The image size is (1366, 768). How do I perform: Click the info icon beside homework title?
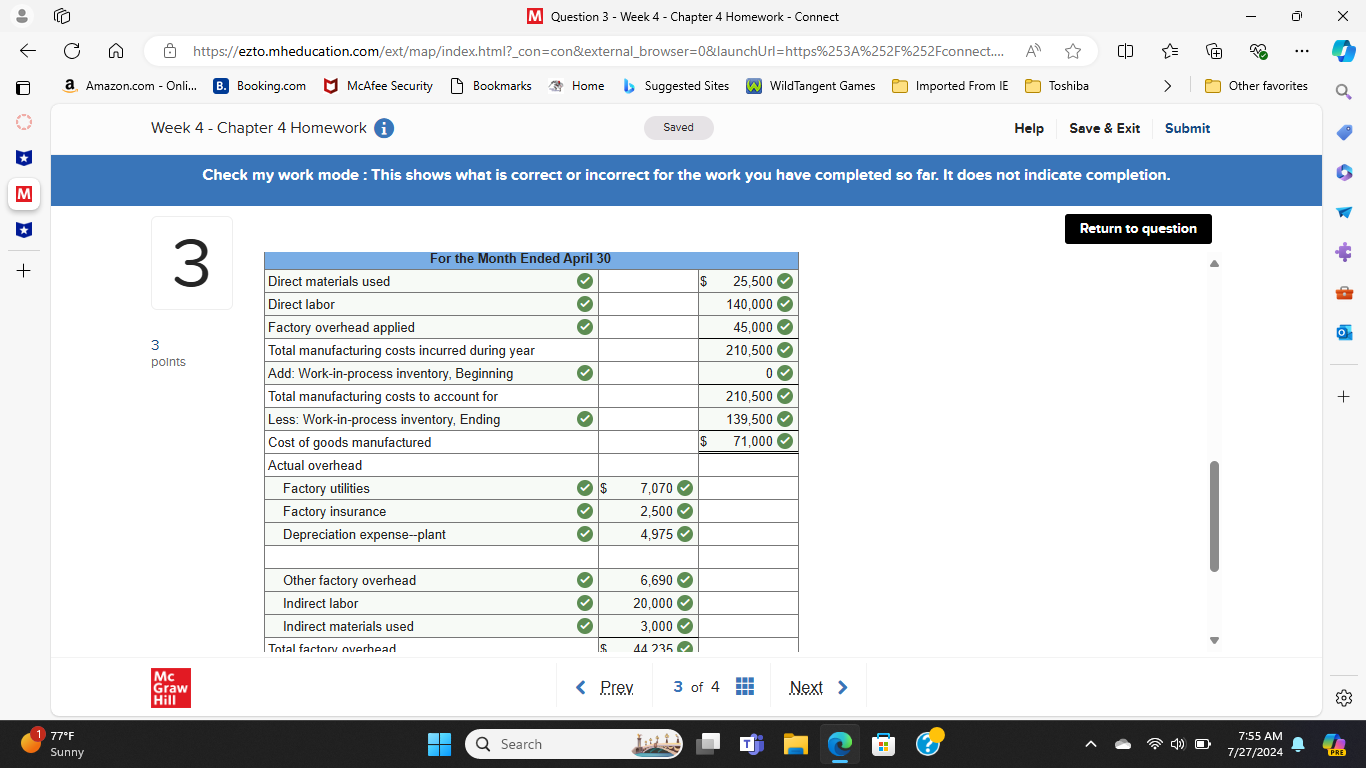(384, 128)
